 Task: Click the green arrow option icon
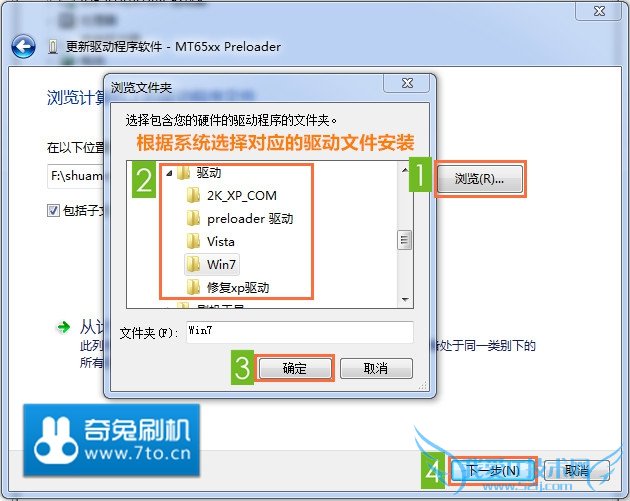[x=63, y=327]
